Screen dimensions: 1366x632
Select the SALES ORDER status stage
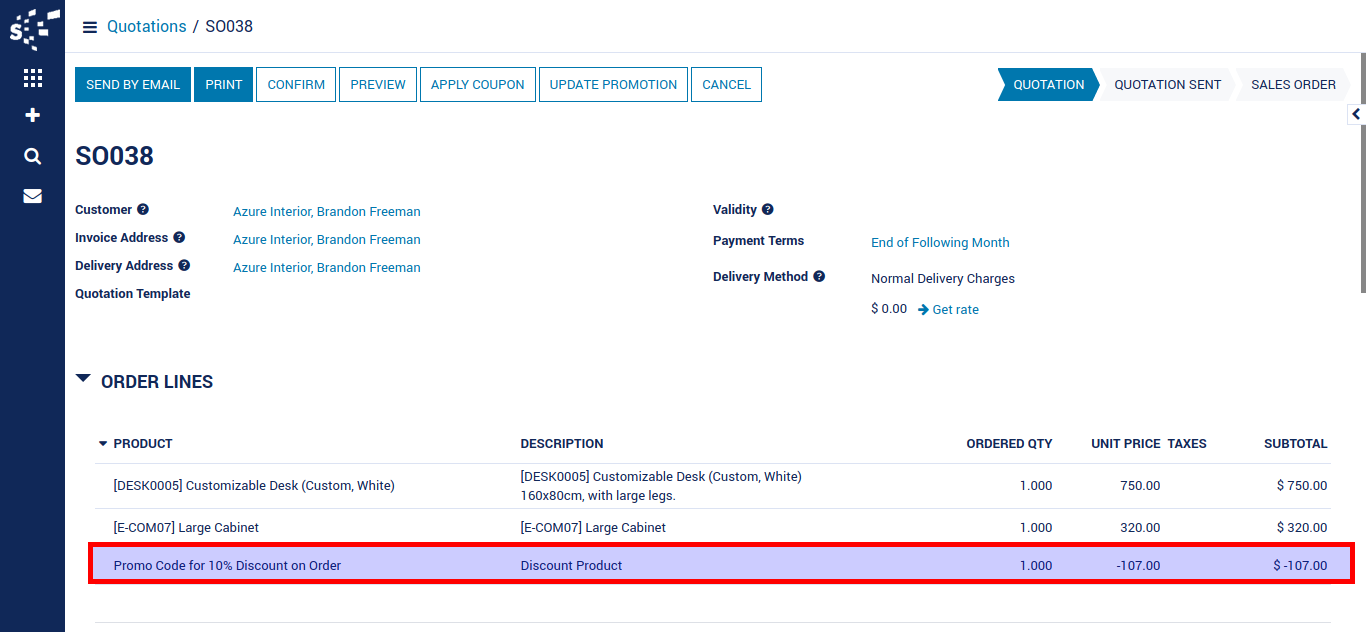[x=1292, y=85]
